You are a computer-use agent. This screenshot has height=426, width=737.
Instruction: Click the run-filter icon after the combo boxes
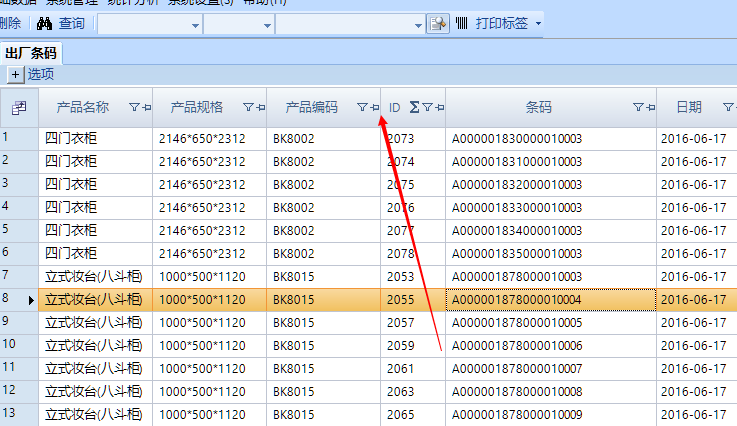437,23
